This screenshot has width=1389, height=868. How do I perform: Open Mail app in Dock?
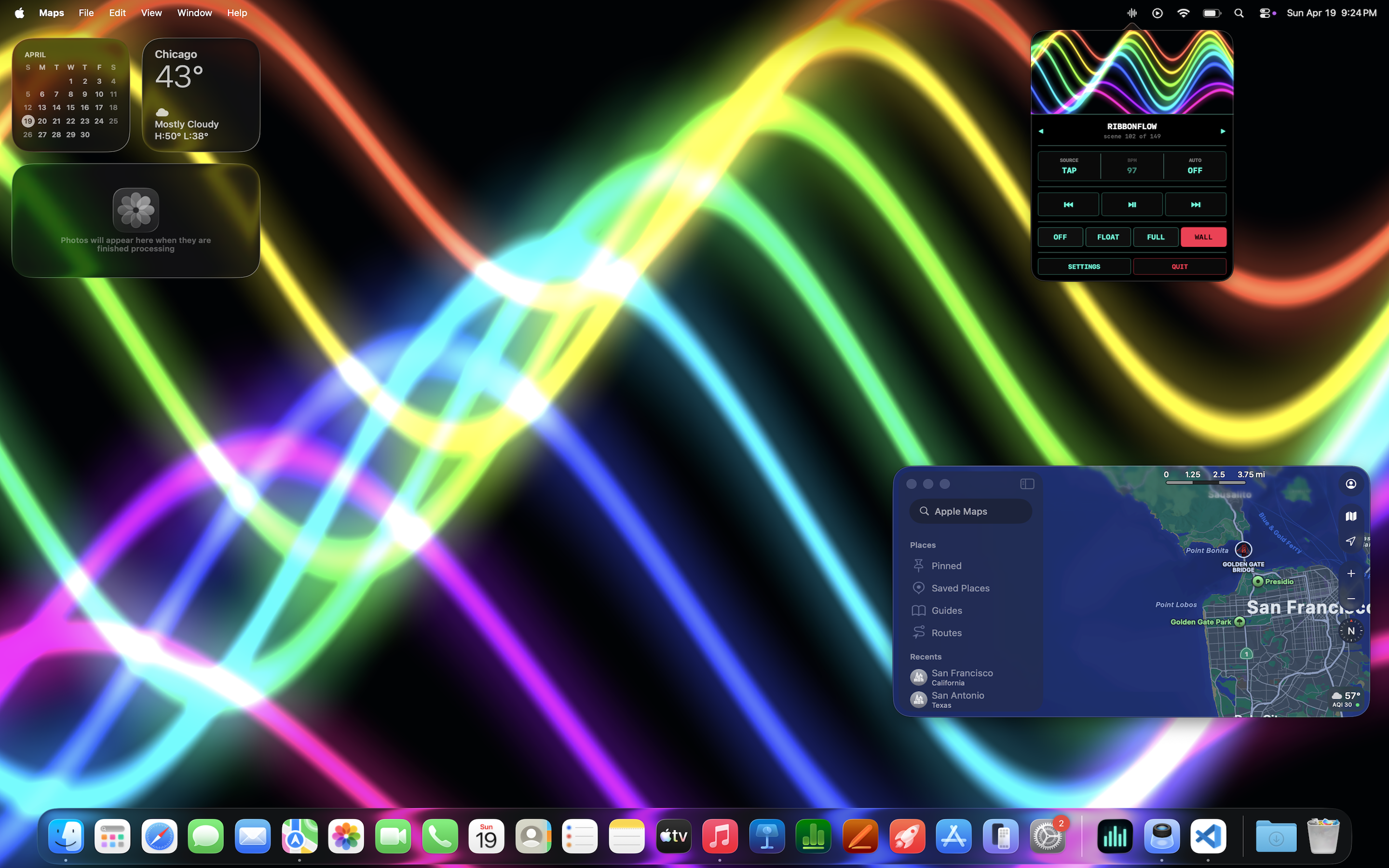point(253,837)
